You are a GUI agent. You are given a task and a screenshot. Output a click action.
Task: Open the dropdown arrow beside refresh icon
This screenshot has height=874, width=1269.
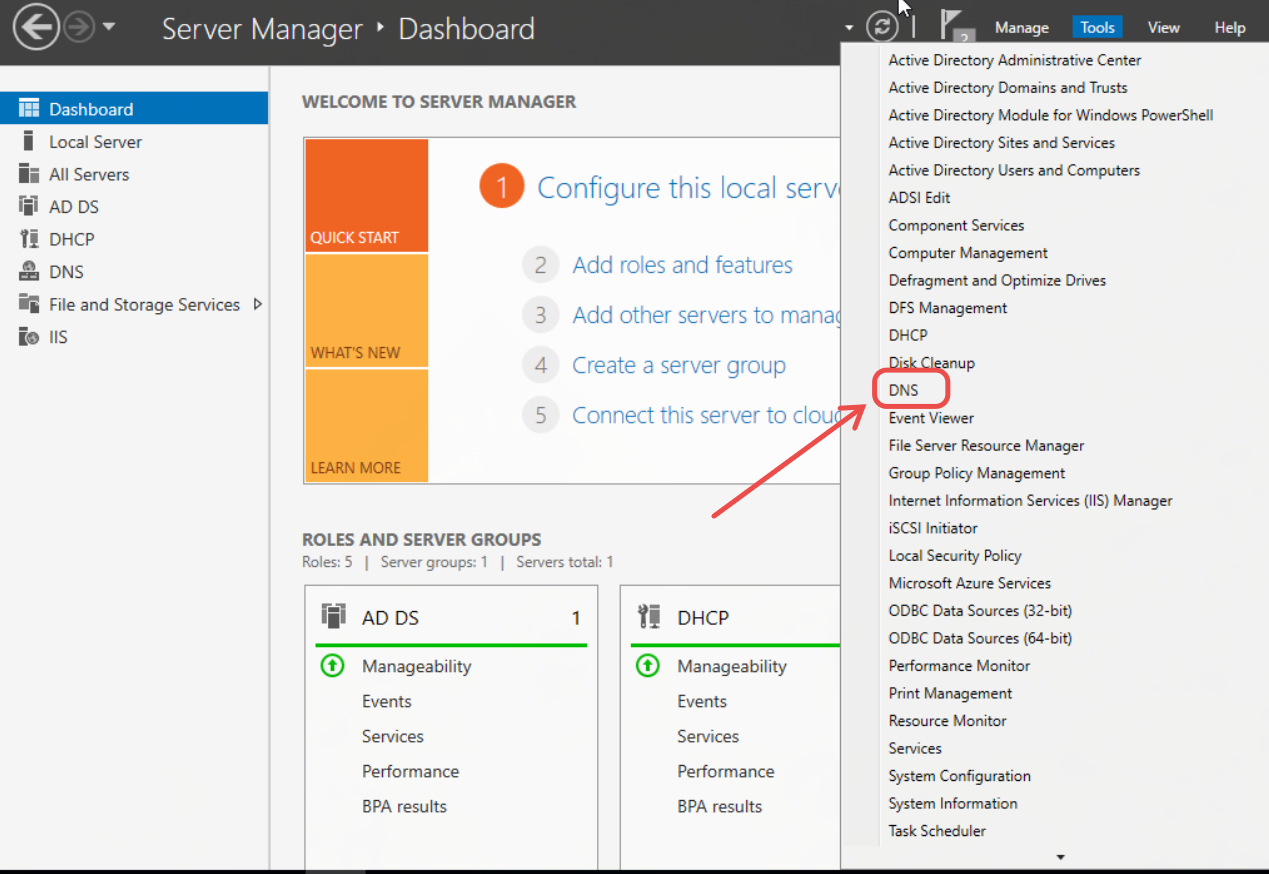(849, 28)
